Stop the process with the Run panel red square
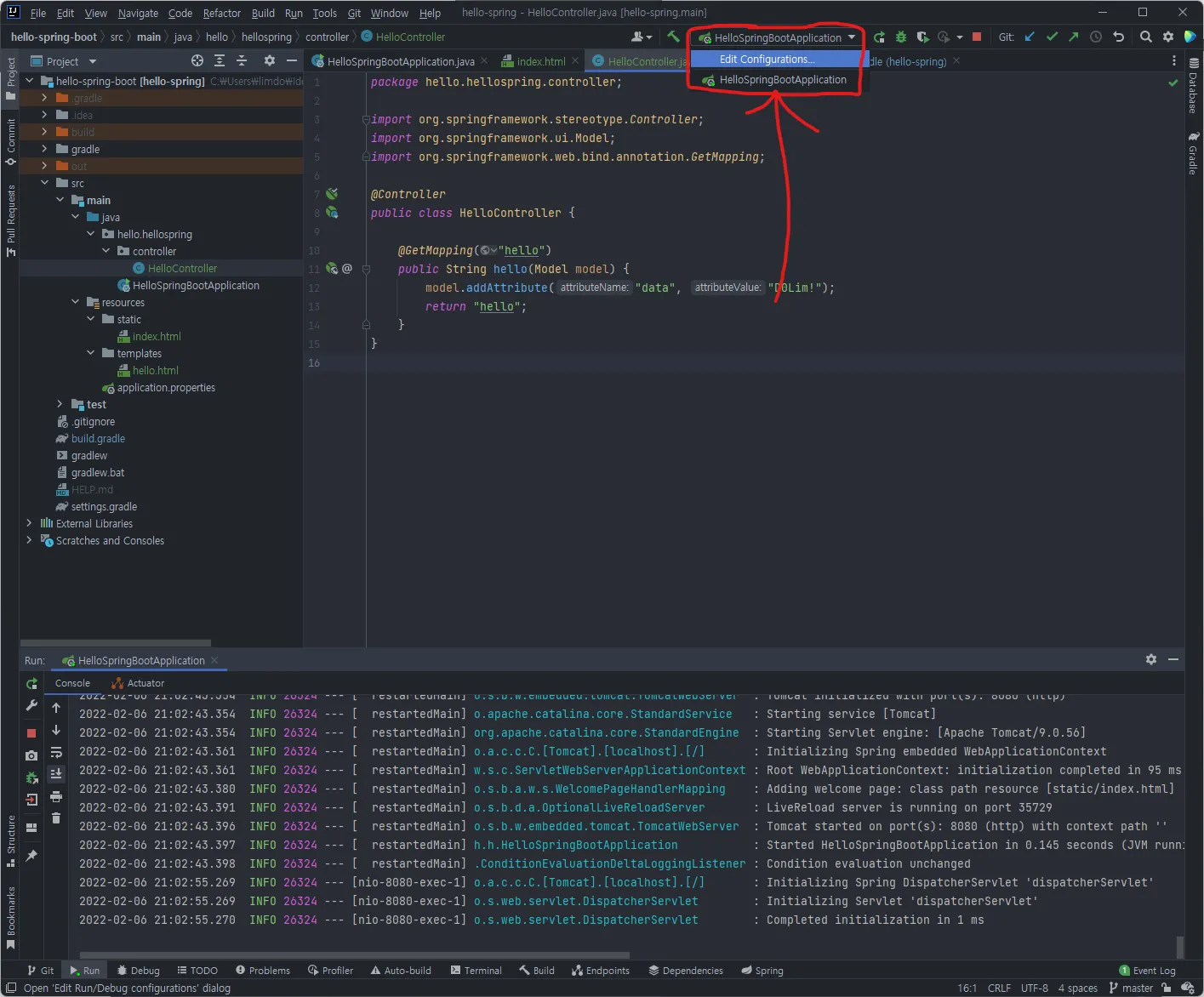The image size is (1204, 997). (x=31, y=732)
